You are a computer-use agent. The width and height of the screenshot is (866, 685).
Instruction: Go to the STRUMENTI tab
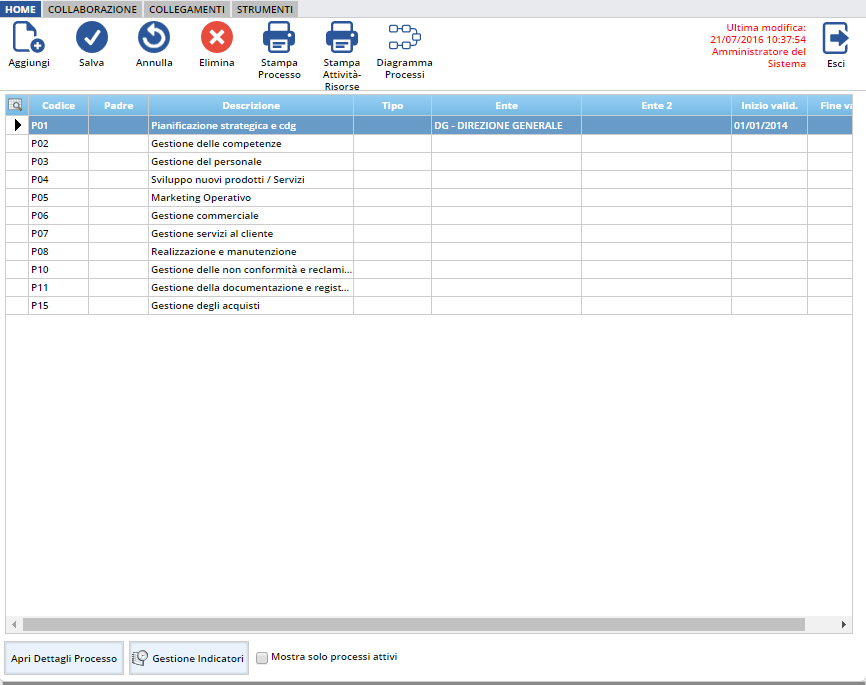pos(265,9)
